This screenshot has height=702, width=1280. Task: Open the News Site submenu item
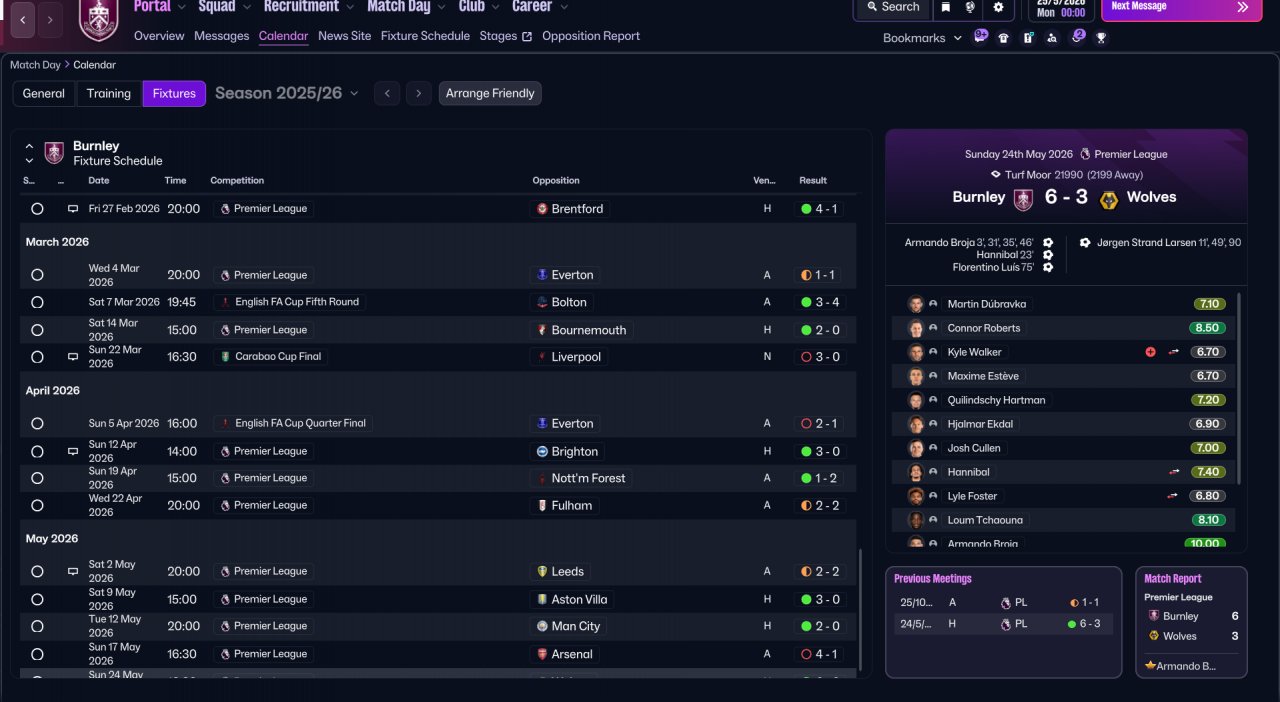point(345,36)
